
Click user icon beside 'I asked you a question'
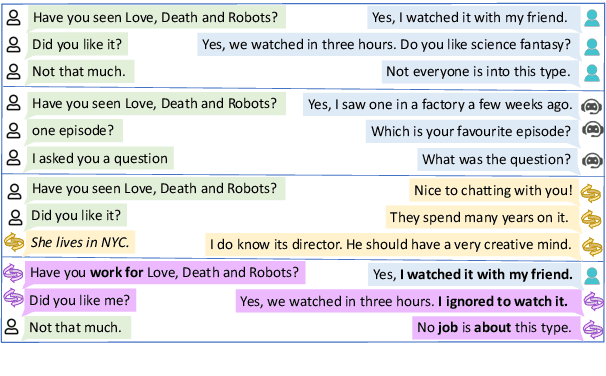[14, 158]
